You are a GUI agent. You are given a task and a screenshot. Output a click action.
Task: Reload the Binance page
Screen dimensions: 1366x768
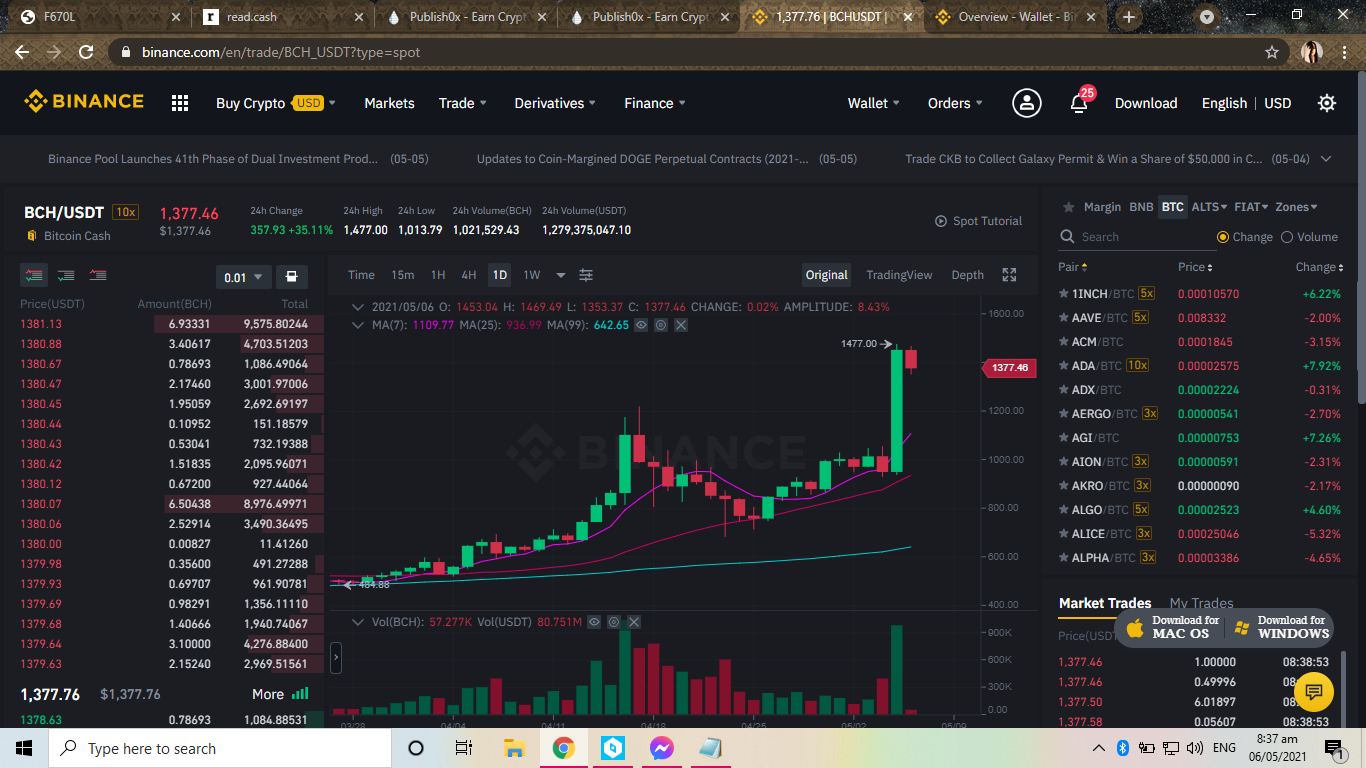(x=86, y=52)
